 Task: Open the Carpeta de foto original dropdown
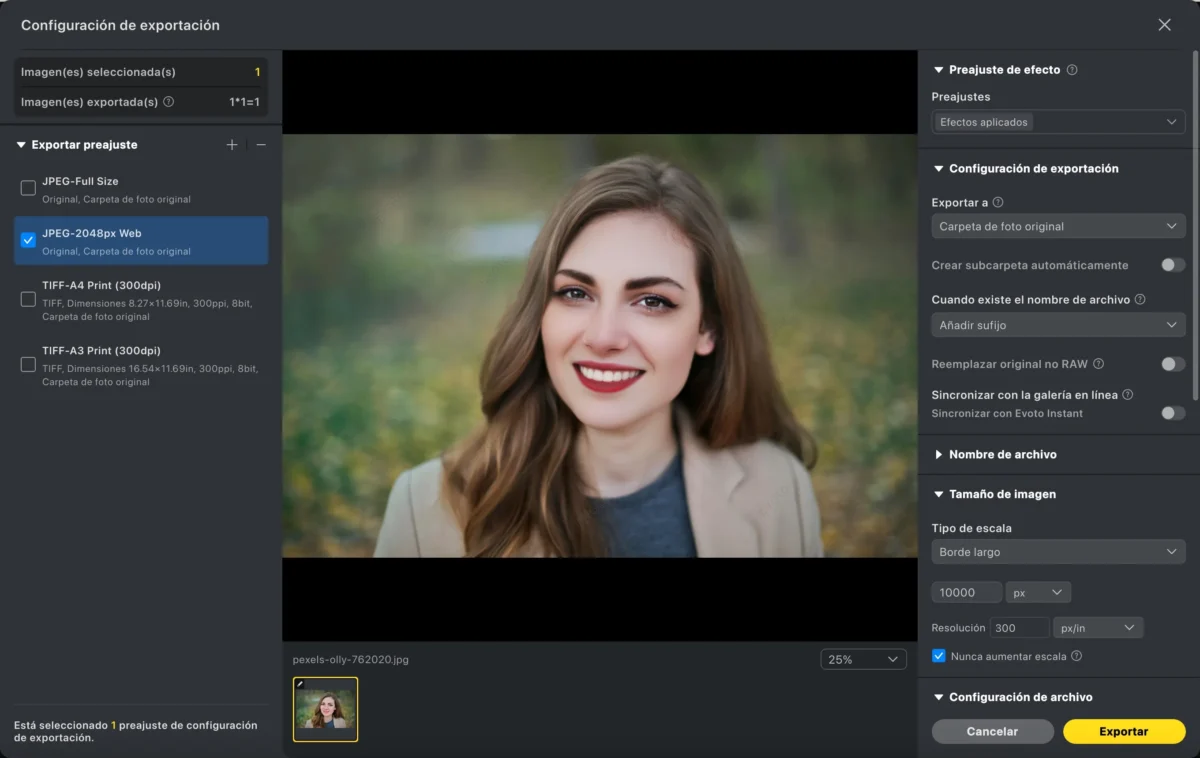pos(1058,227)
